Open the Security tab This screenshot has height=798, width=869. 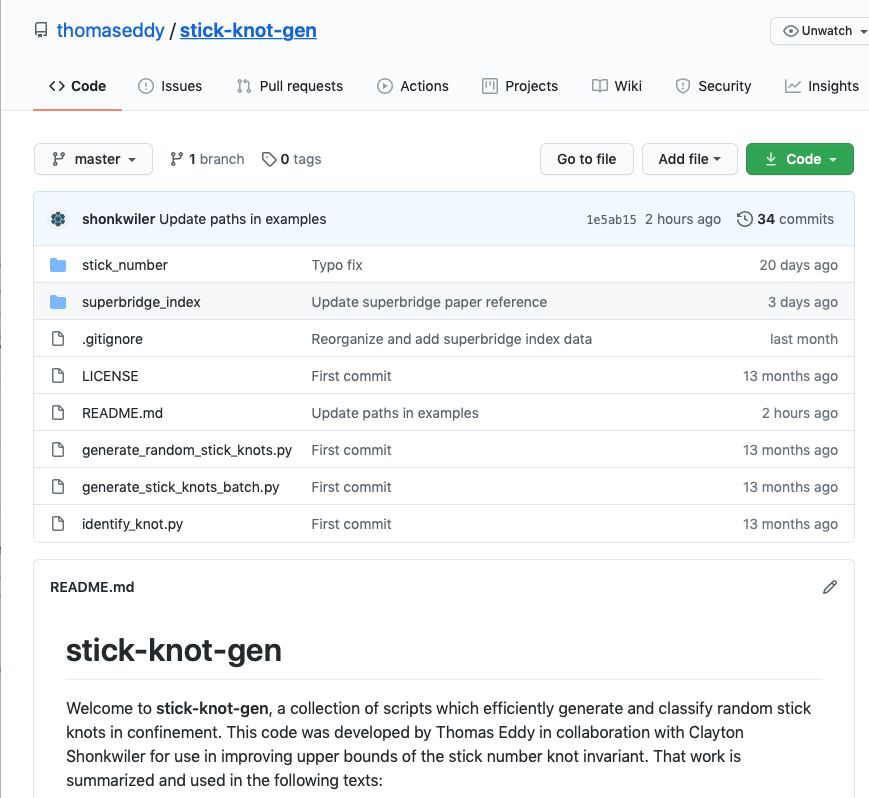coord(713,86)
